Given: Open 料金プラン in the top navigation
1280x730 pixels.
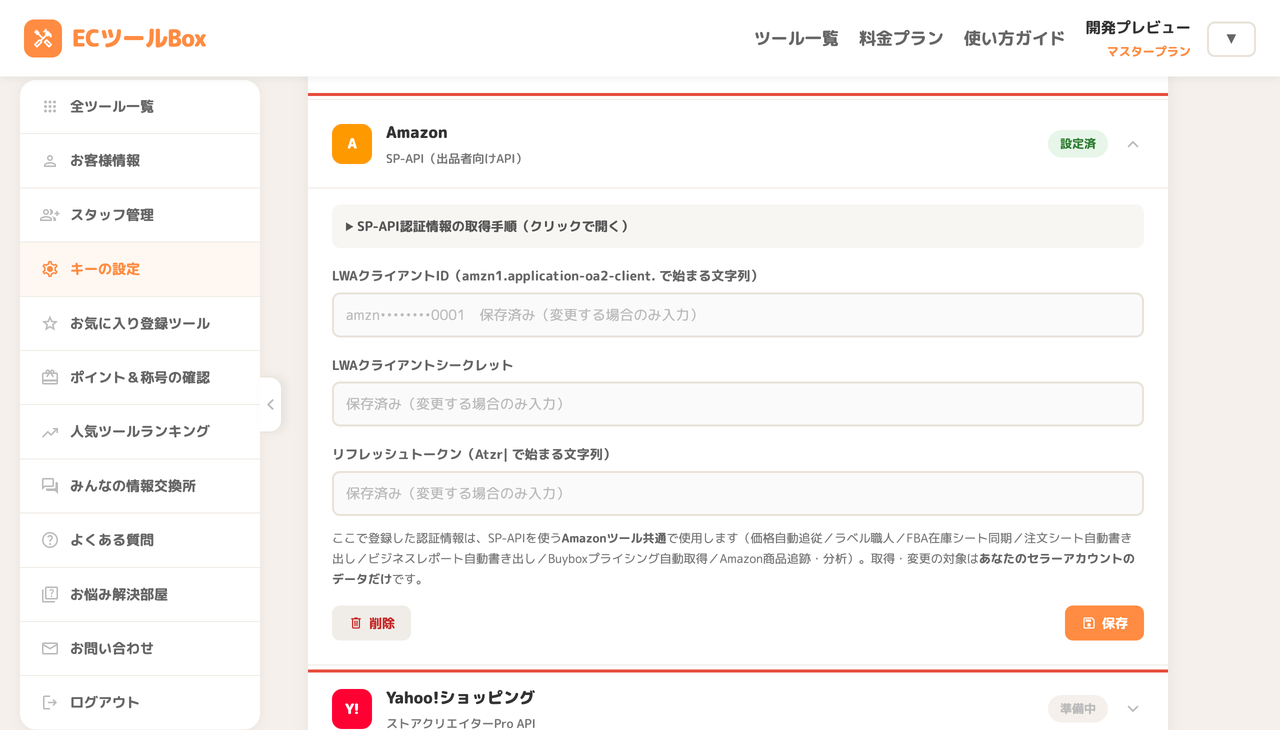Looking at the screenshot, I should [x=901, y=39].
